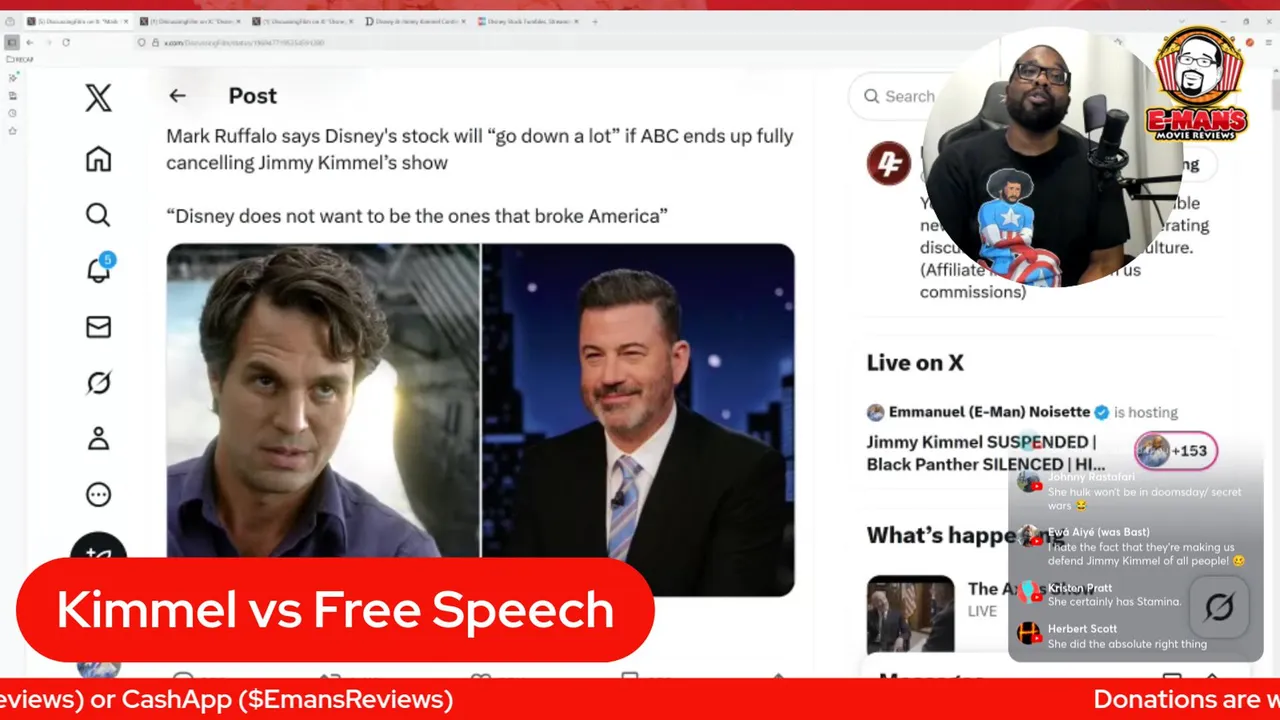
Task: Open the live show thumbnail under What's happening
Action: (x=910, y=614)
